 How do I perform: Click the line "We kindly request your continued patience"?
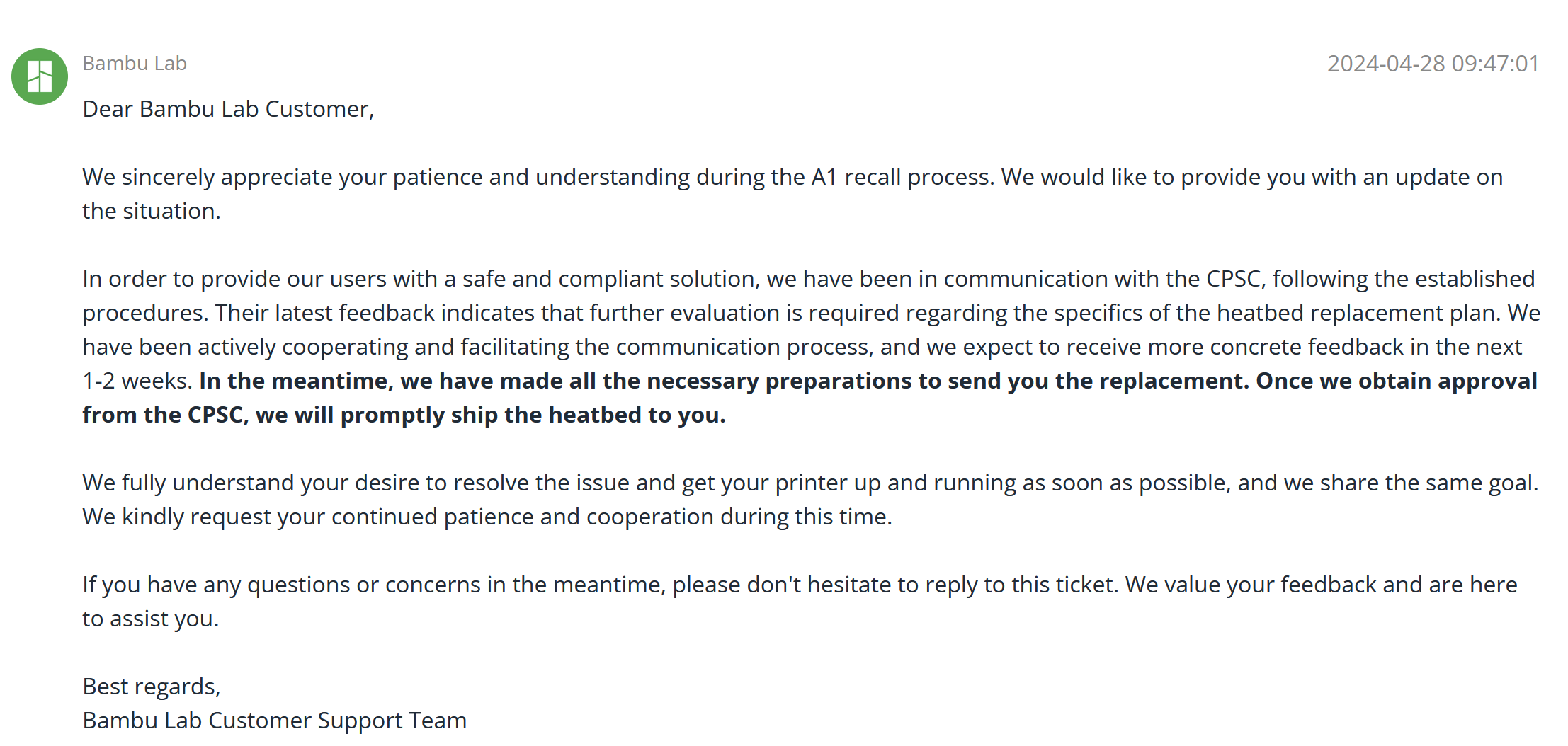click(487, 517)
